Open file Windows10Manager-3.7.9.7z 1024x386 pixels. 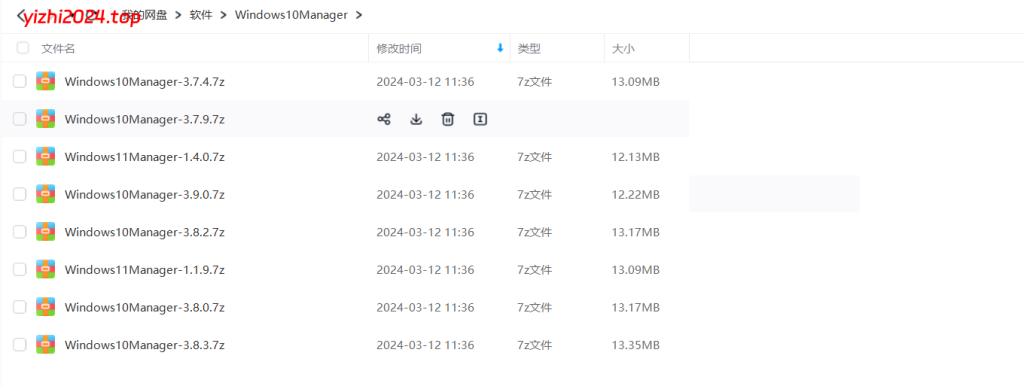coord(144,119)
